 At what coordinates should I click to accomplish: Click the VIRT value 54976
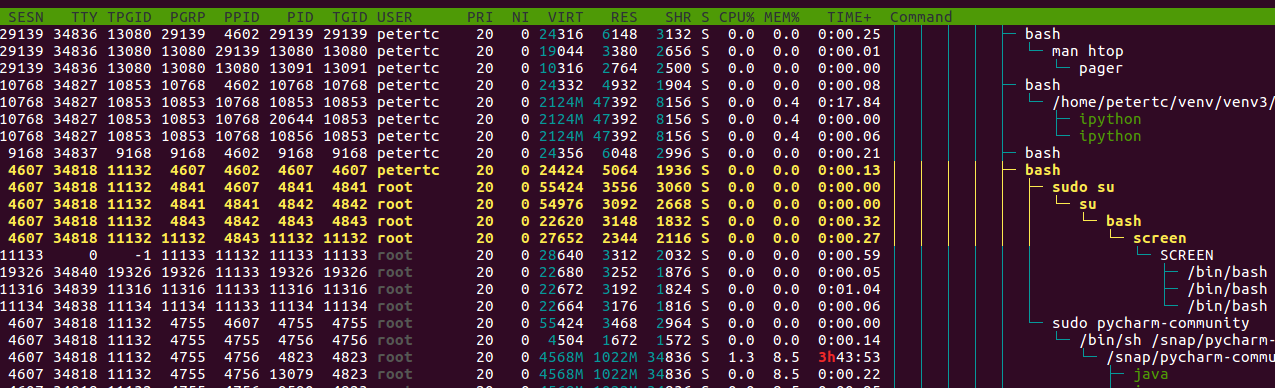[562, 204]
